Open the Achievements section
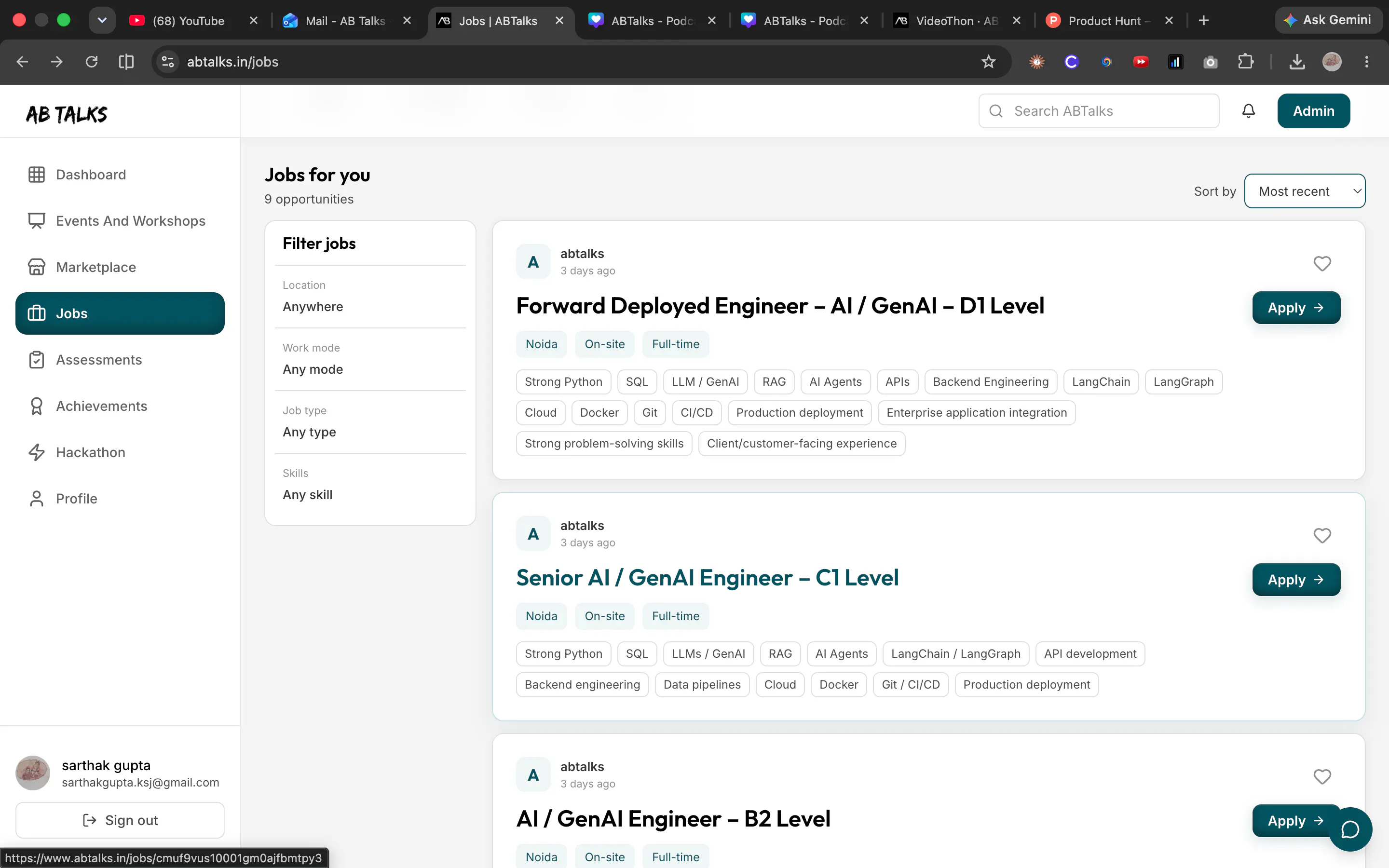 (x=120, y=406)
